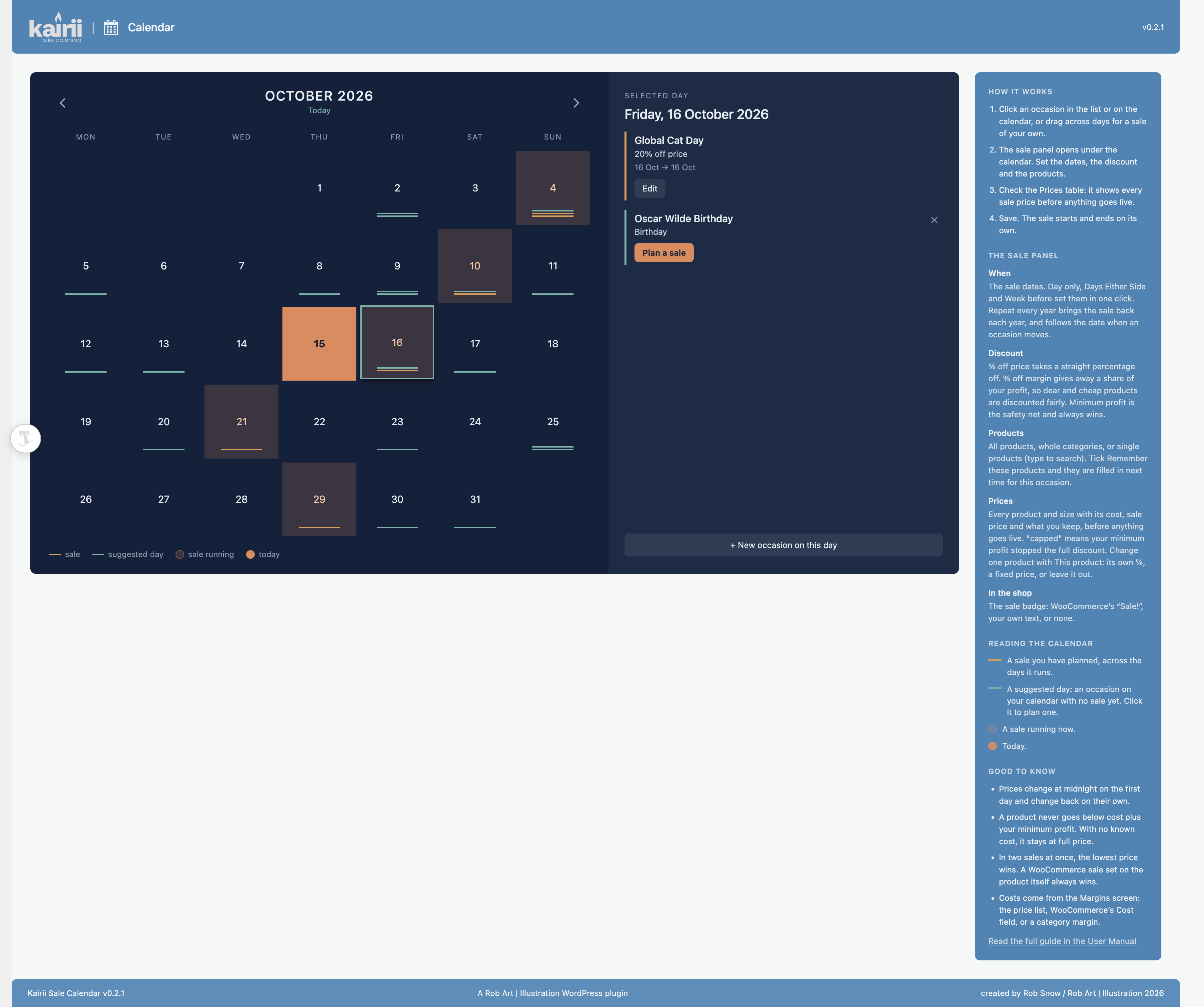1204x1007 pixels.
Task: Click the OCTOBER 2026 month heading
Action: 319,96
